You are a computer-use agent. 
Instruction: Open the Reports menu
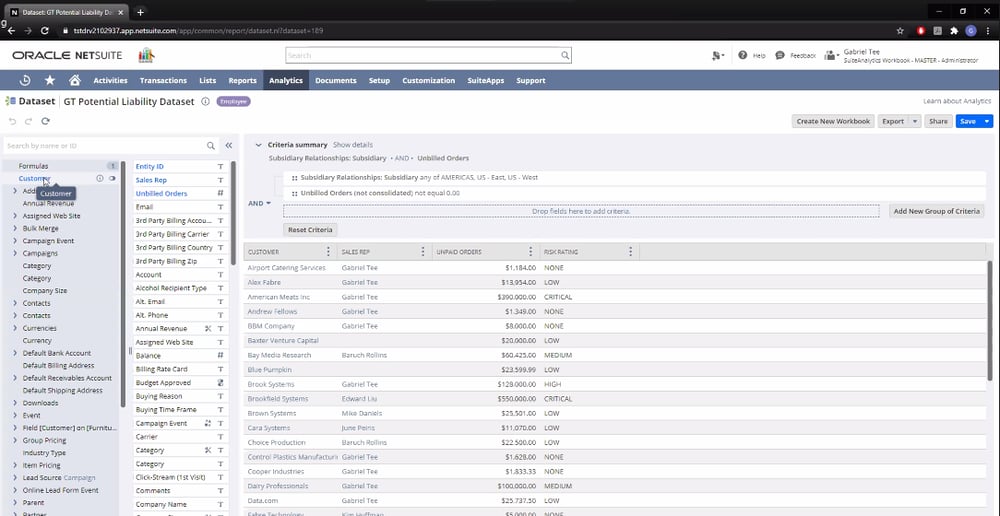pyautogui.click(x=242, y=80)
